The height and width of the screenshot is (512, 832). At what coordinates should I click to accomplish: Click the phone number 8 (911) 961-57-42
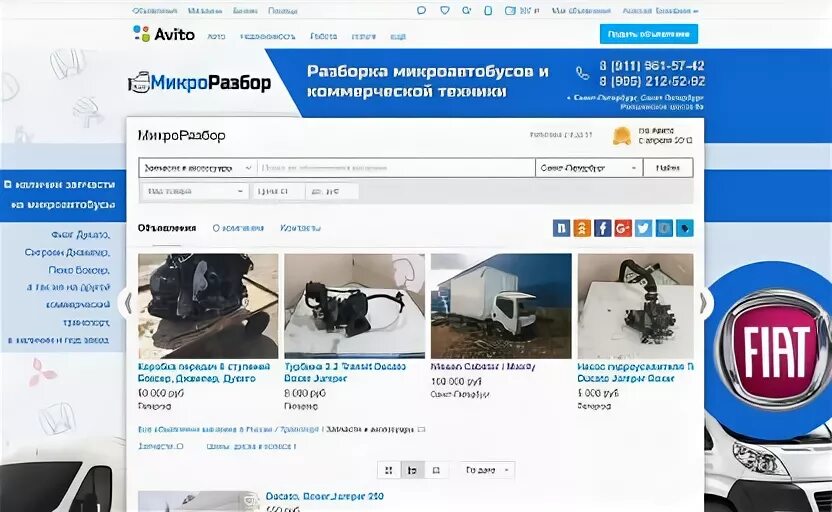[652, 66]
